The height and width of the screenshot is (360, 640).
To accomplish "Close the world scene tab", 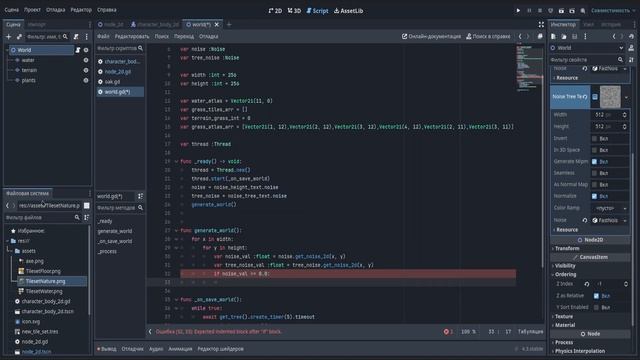I will 217,24.
